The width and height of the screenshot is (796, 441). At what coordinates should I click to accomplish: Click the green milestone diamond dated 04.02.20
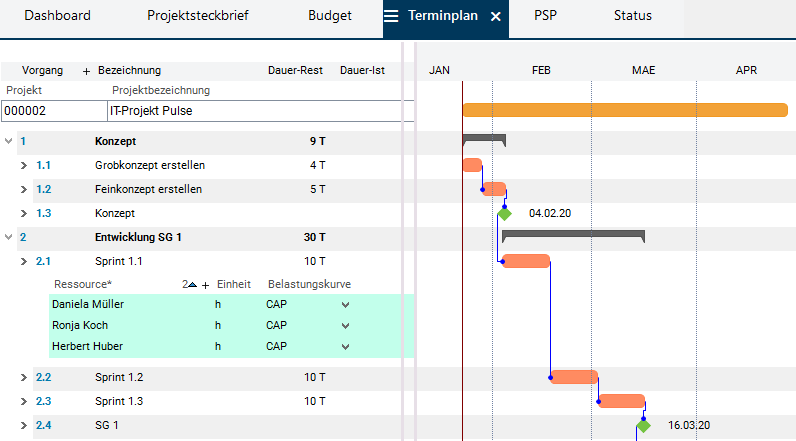pos(504,214)
